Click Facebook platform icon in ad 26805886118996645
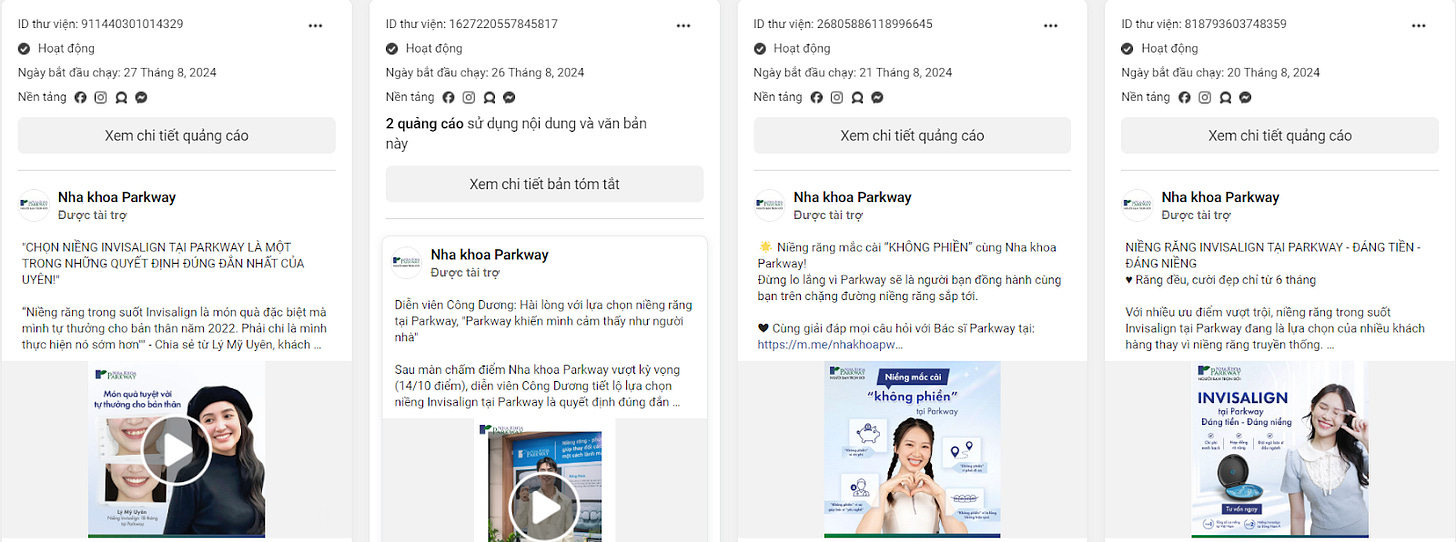 (817, 98)
